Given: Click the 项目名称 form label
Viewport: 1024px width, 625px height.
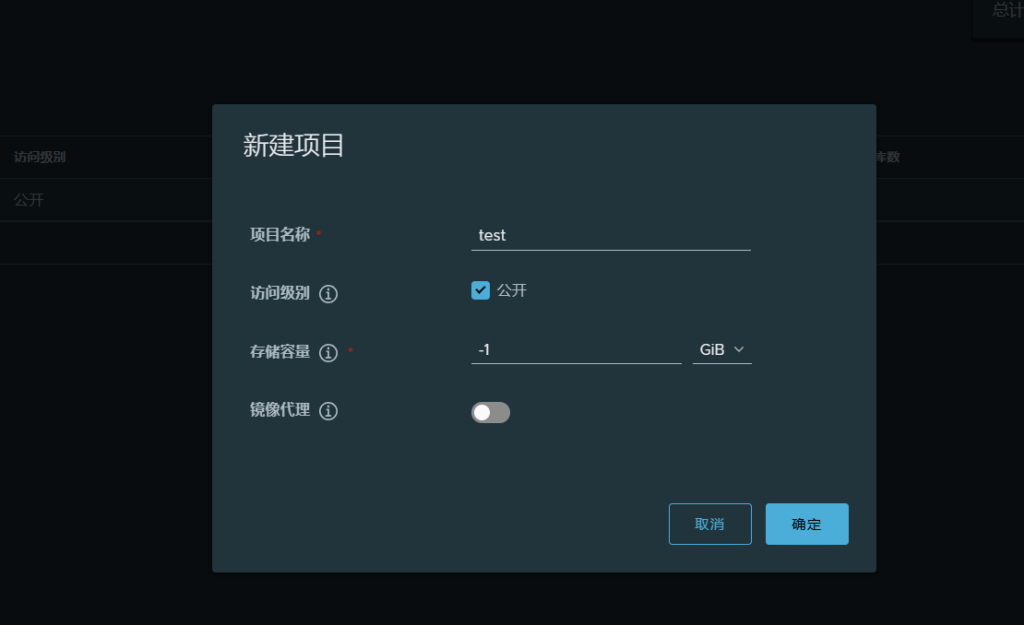Looking at the screenshot, I should pyautogui.click(x=279, y=234).
